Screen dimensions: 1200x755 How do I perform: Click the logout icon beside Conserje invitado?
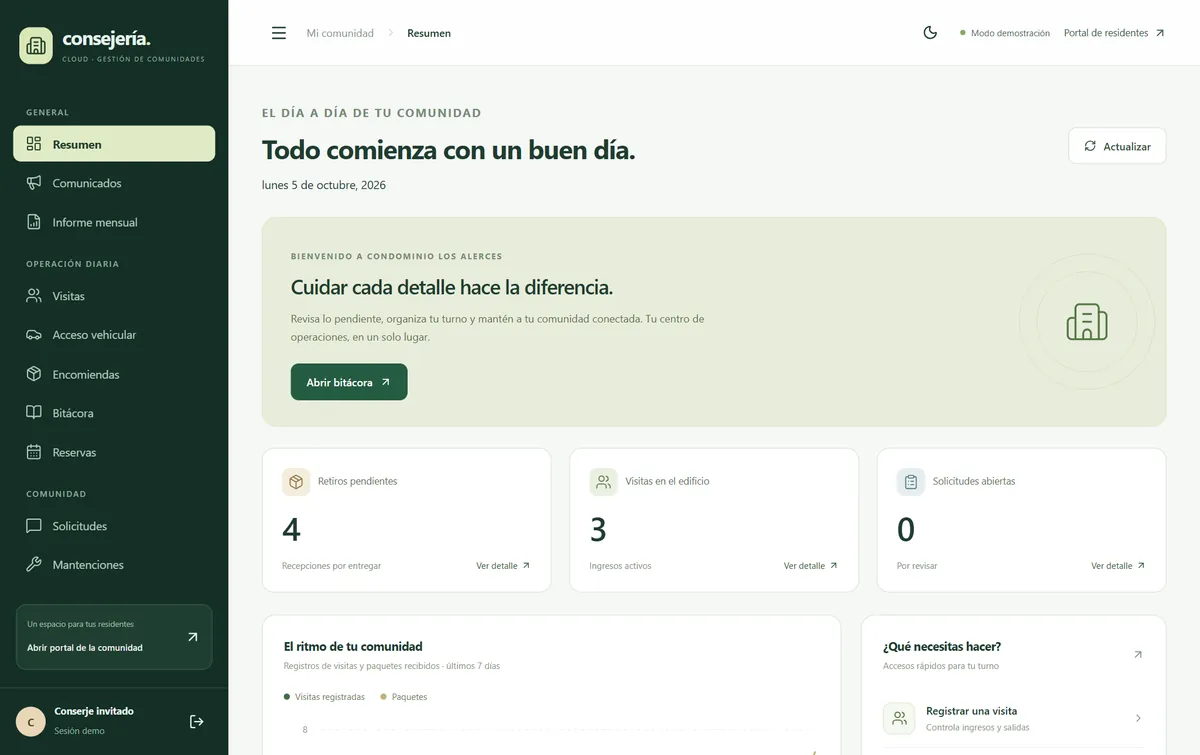click(197, 721)
